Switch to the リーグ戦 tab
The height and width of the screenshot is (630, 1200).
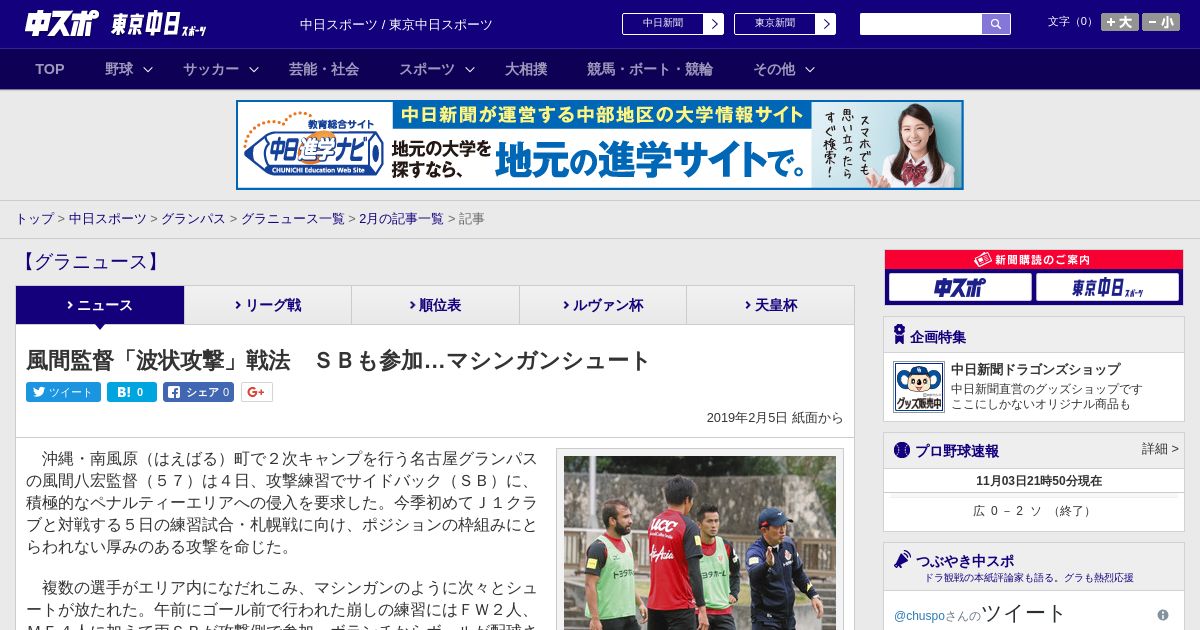pyautogui.click(x=268, y=305)
